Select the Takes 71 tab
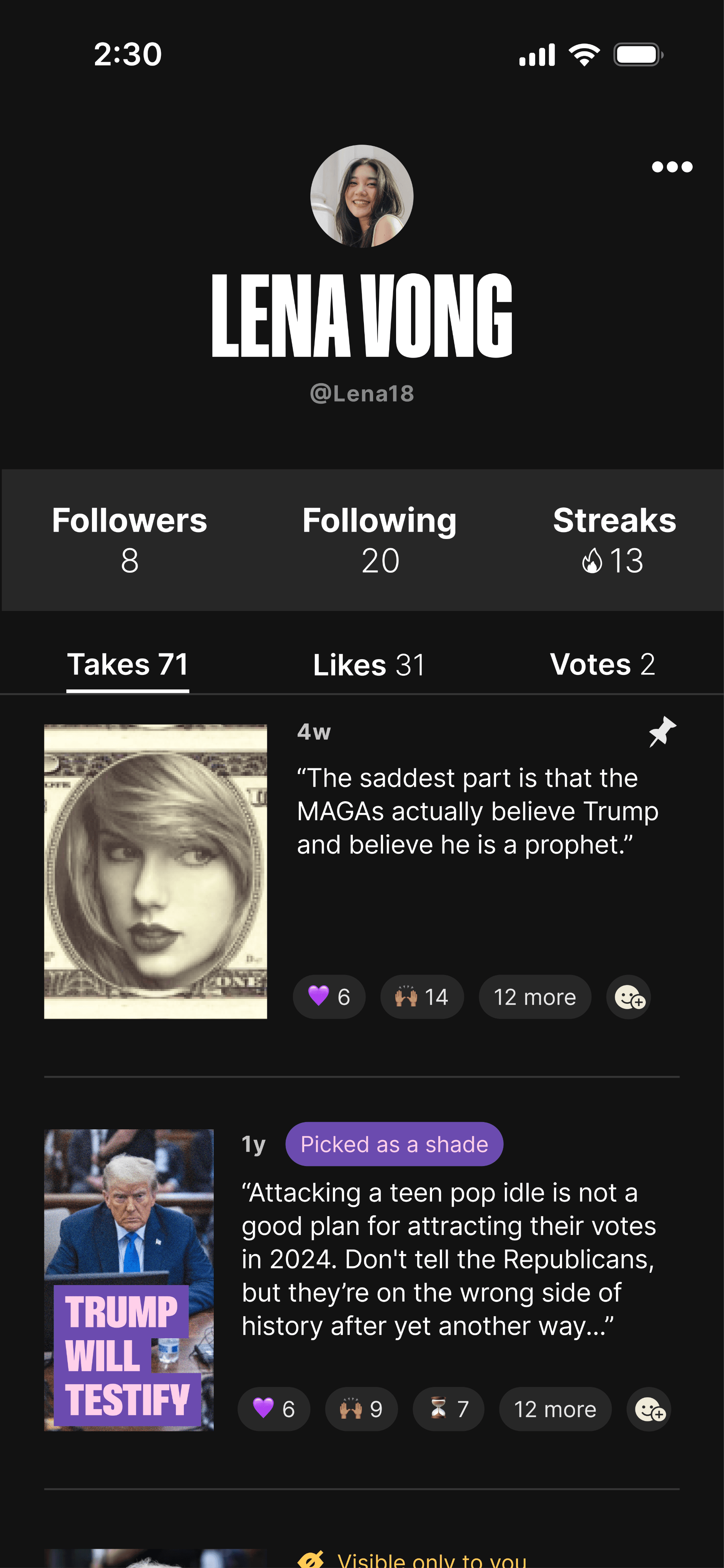Viewport: 724px width, 1568px height. (x=128, y=665)
